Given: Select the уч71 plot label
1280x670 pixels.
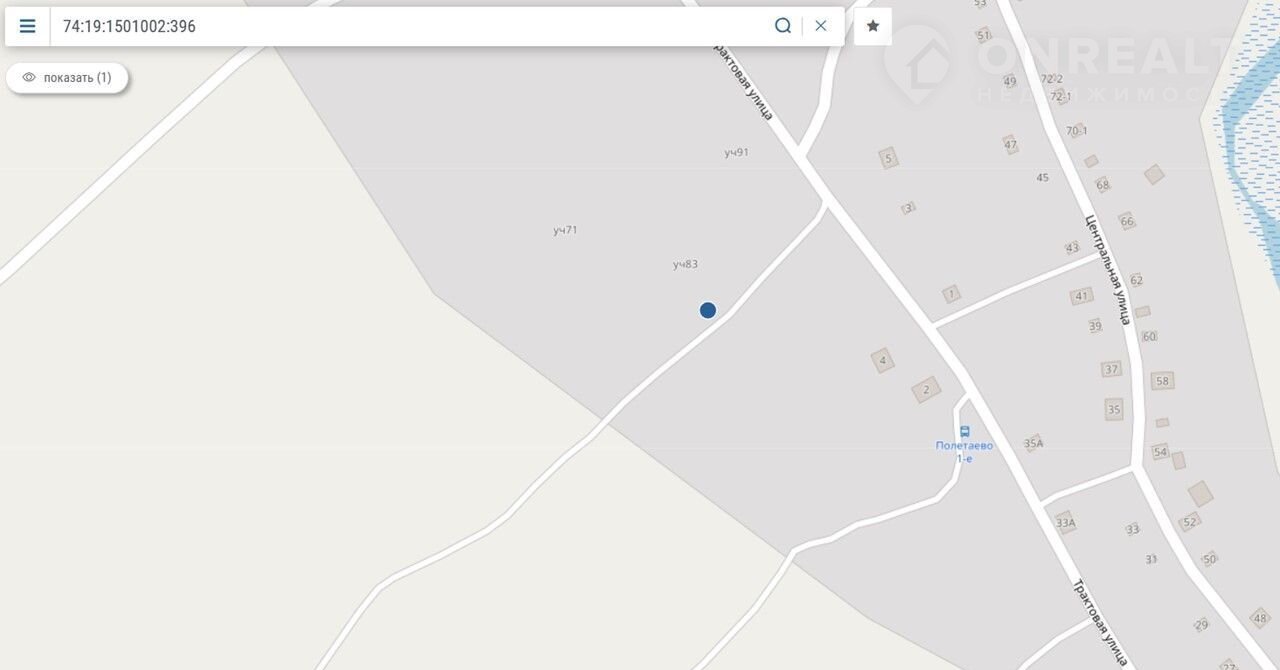Looking at the screenshot, I should (x=566, y=230).
